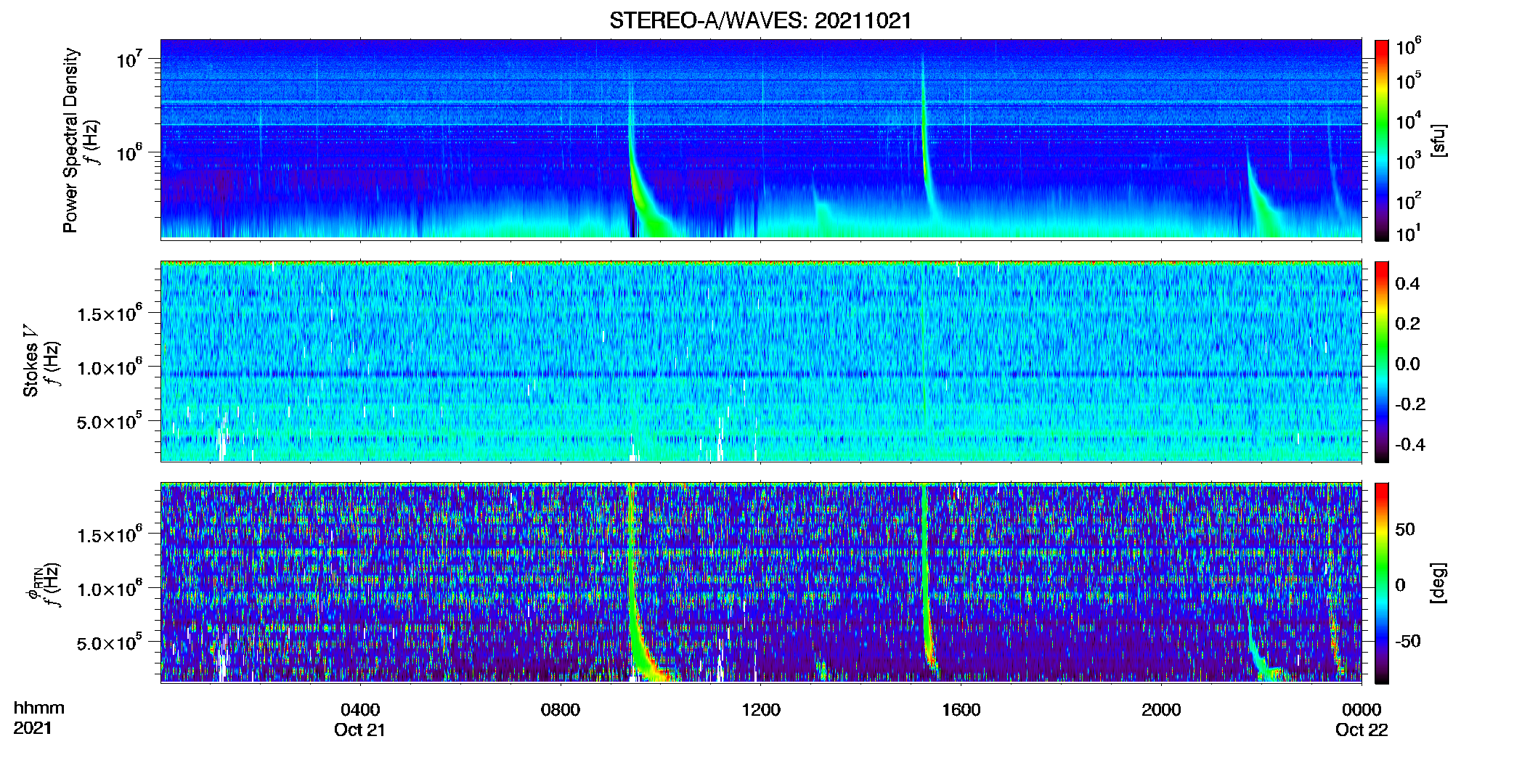This screenshot has height=784, width=1522.
Task: Click the dark horizontal band in Stokes V panel
Action: coord(761,375)
